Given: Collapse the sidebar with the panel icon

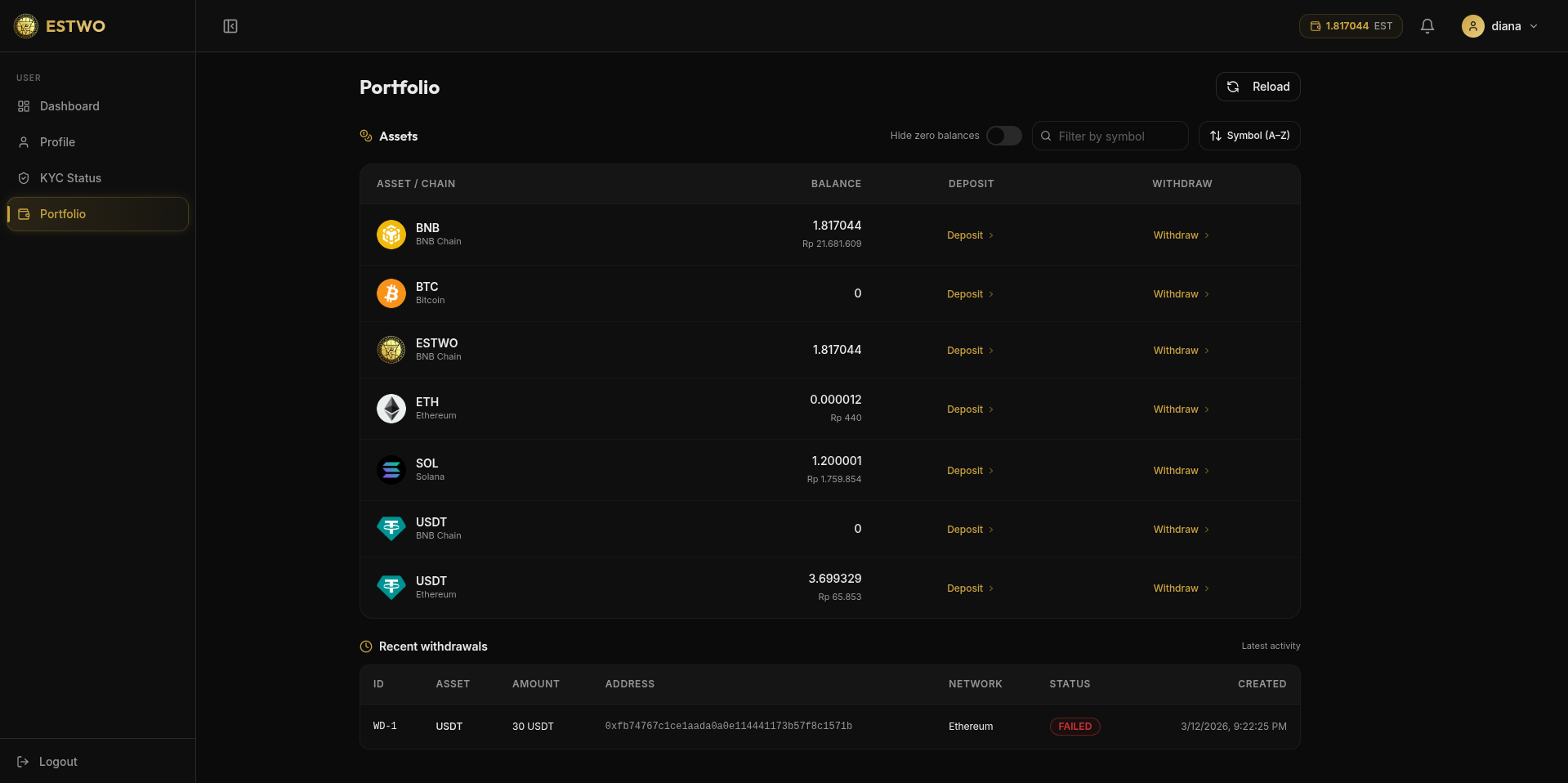Looking at the screenshot, I should (230, 26).
